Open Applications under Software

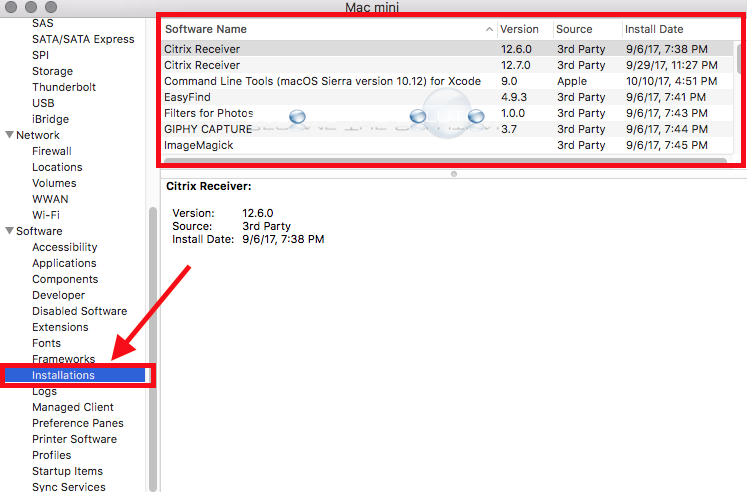(64, 263)
